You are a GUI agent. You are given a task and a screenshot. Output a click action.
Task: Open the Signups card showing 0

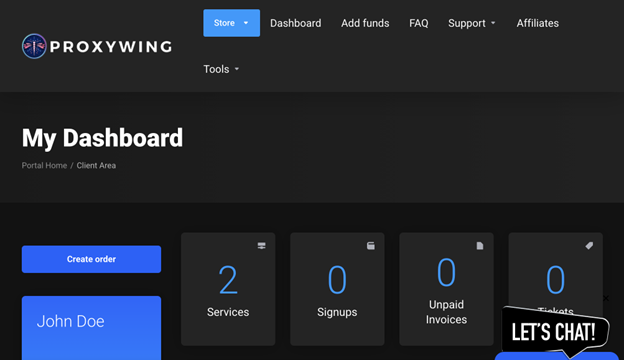337,289
